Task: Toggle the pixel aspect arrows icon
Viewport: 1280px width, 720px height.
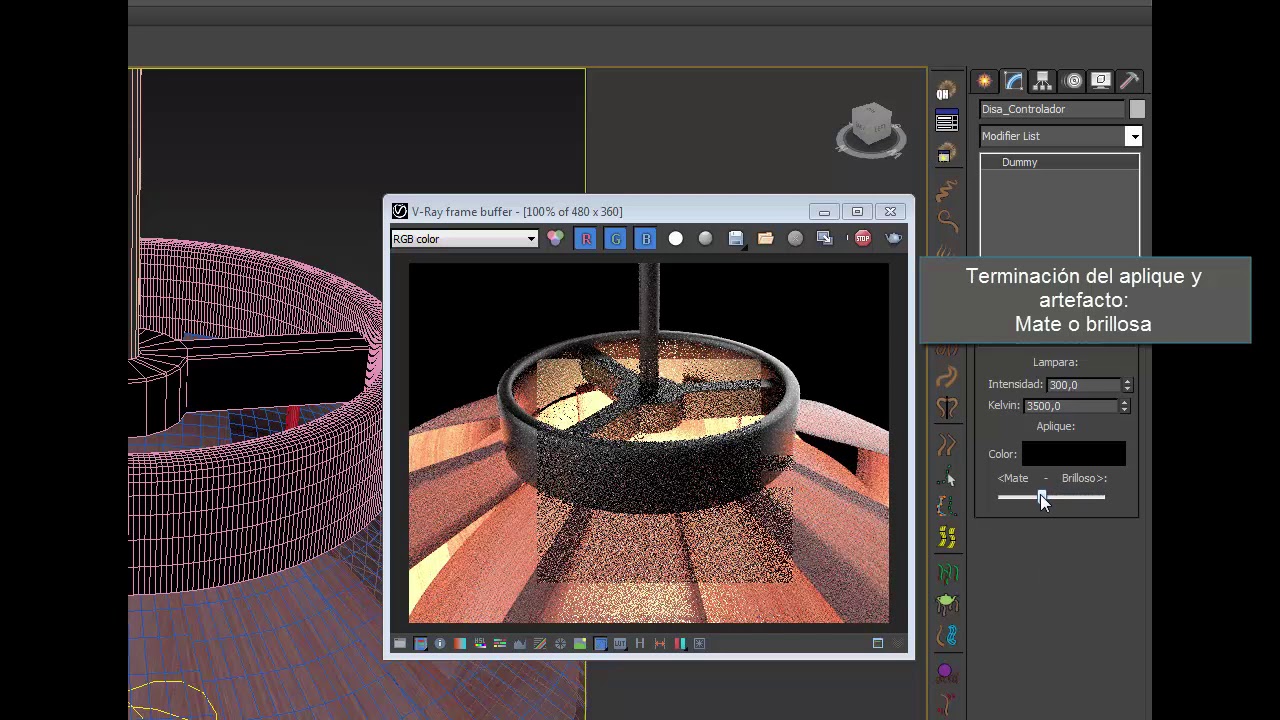Action: pos(660,644)
